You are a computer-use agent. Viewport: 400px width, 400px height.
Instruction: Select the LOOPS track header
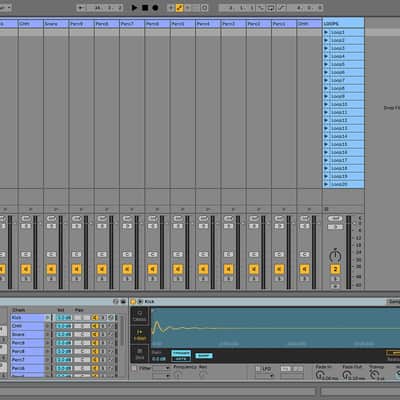[343, 24]
